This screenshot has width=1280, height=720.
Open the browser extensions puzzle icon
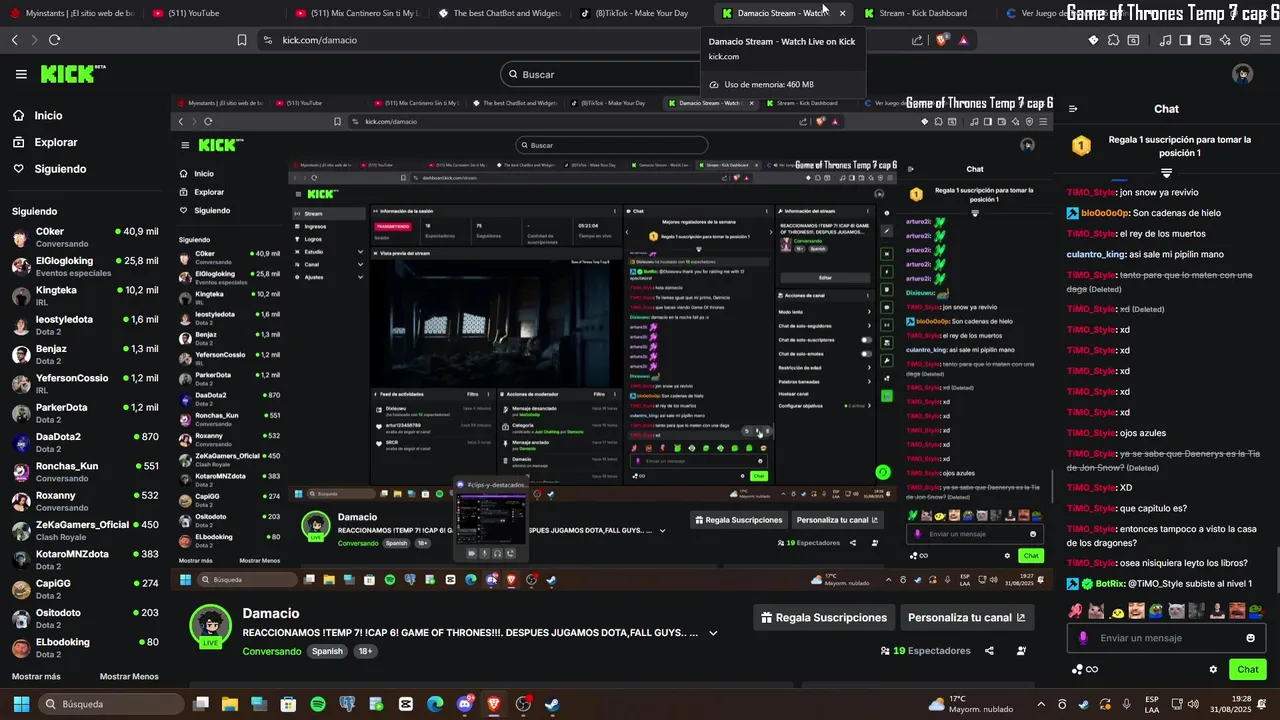(x=1113, y=40)
